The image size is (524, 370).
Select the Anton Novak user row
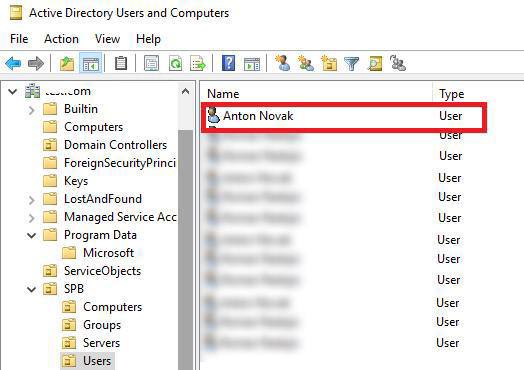(x=344, y=116)
